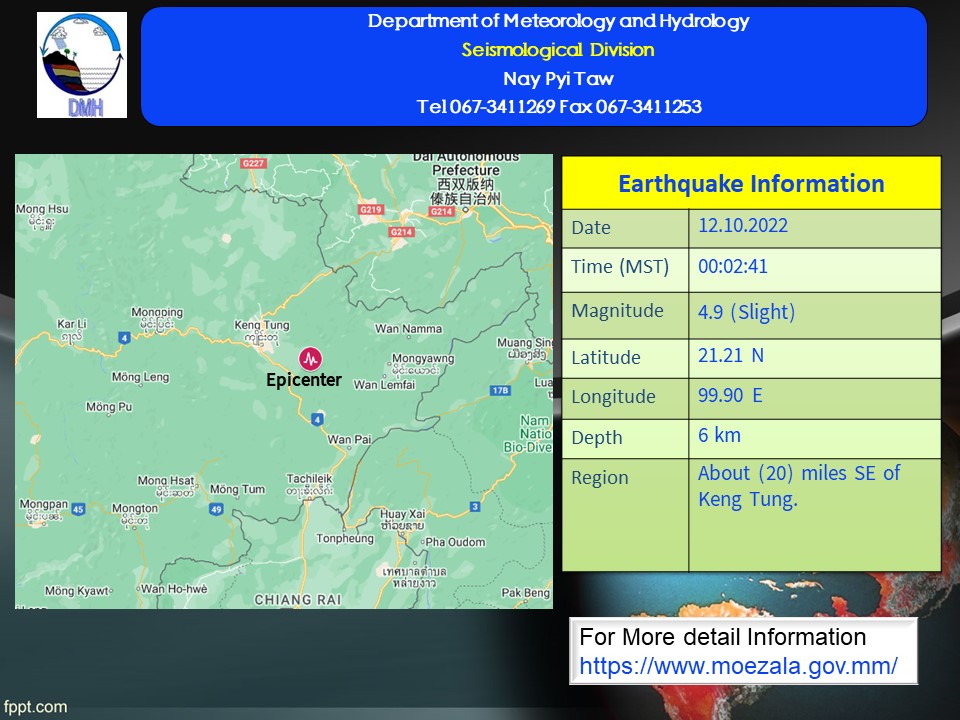Click the "Region" row label
The width and height of the screenshot is (960, 720).
(x=600, y=478)
